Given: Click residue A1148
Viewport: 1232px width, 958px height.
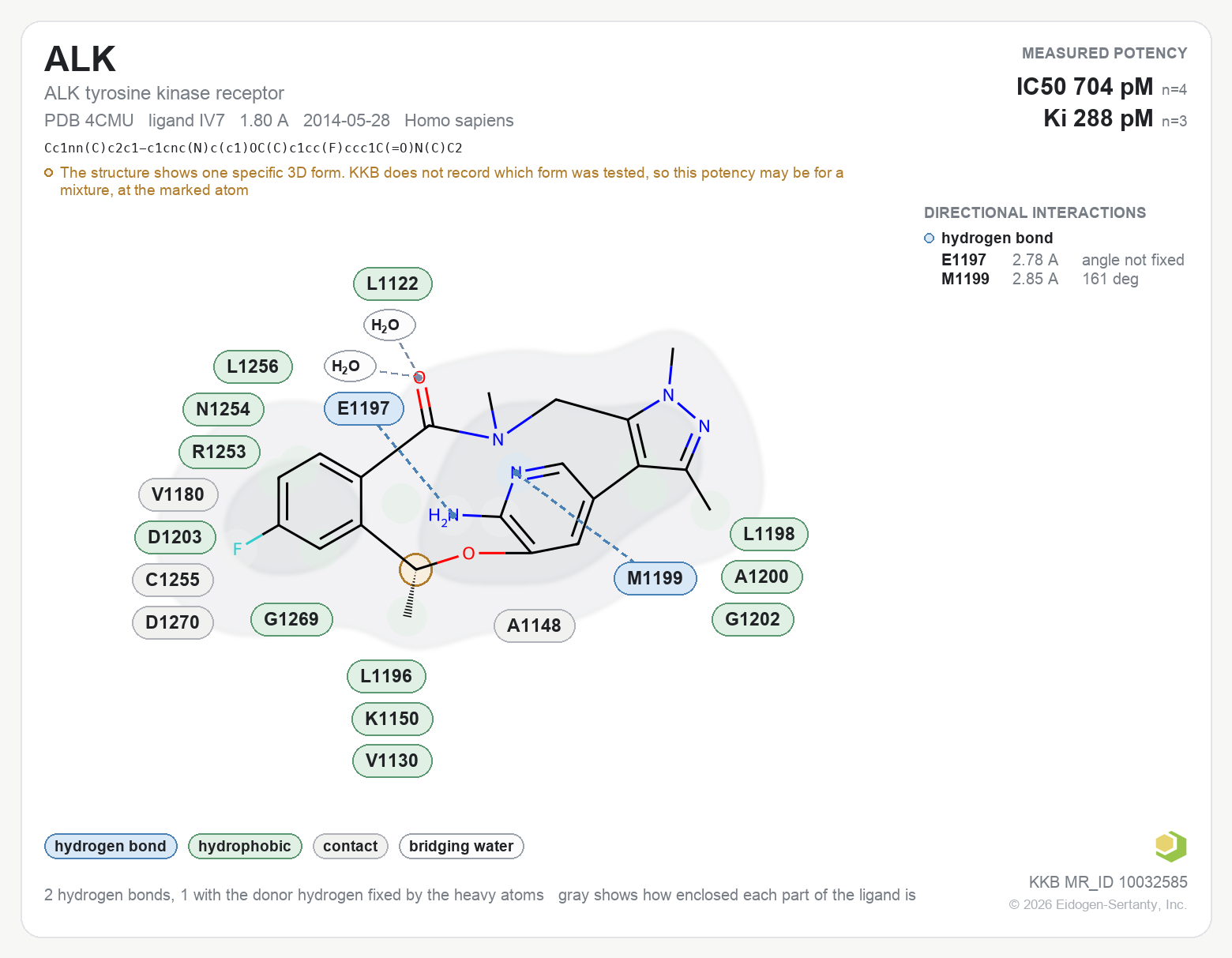Looking at the screenshot, I should coord(535,626).
